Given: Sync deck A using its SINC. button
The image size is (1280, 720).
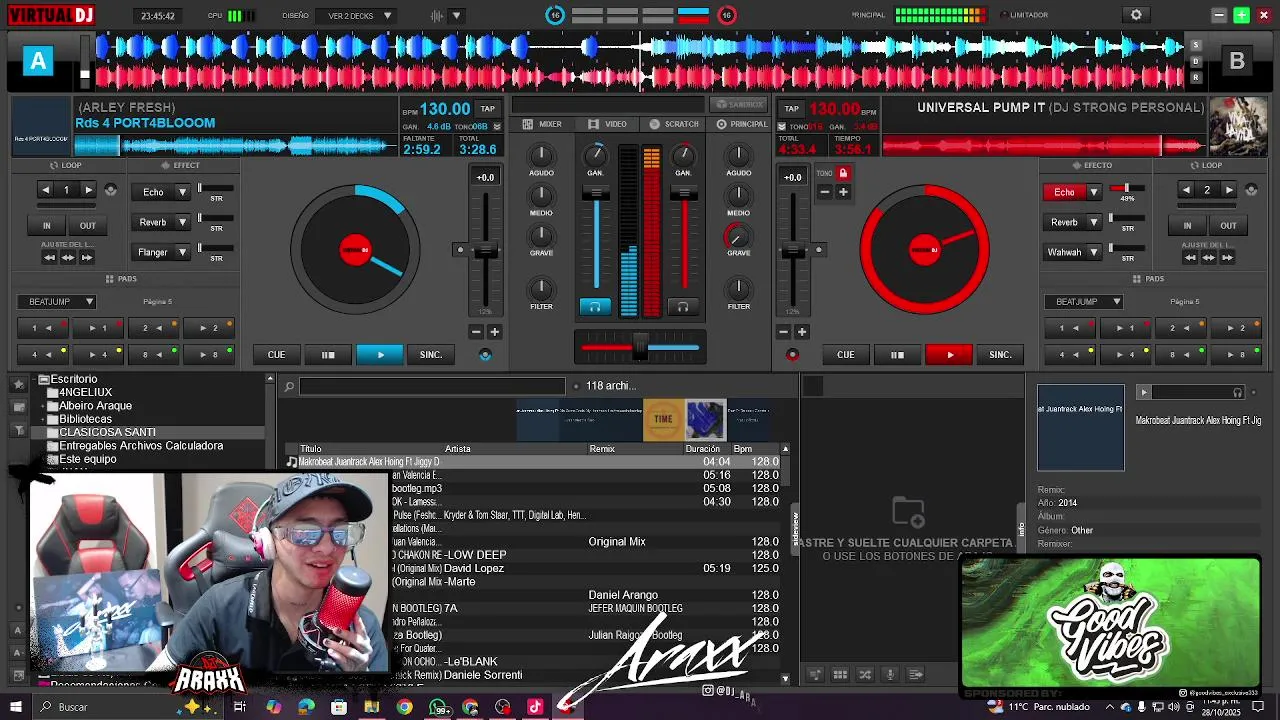Looking at the screenshot, I should (431, 354).
